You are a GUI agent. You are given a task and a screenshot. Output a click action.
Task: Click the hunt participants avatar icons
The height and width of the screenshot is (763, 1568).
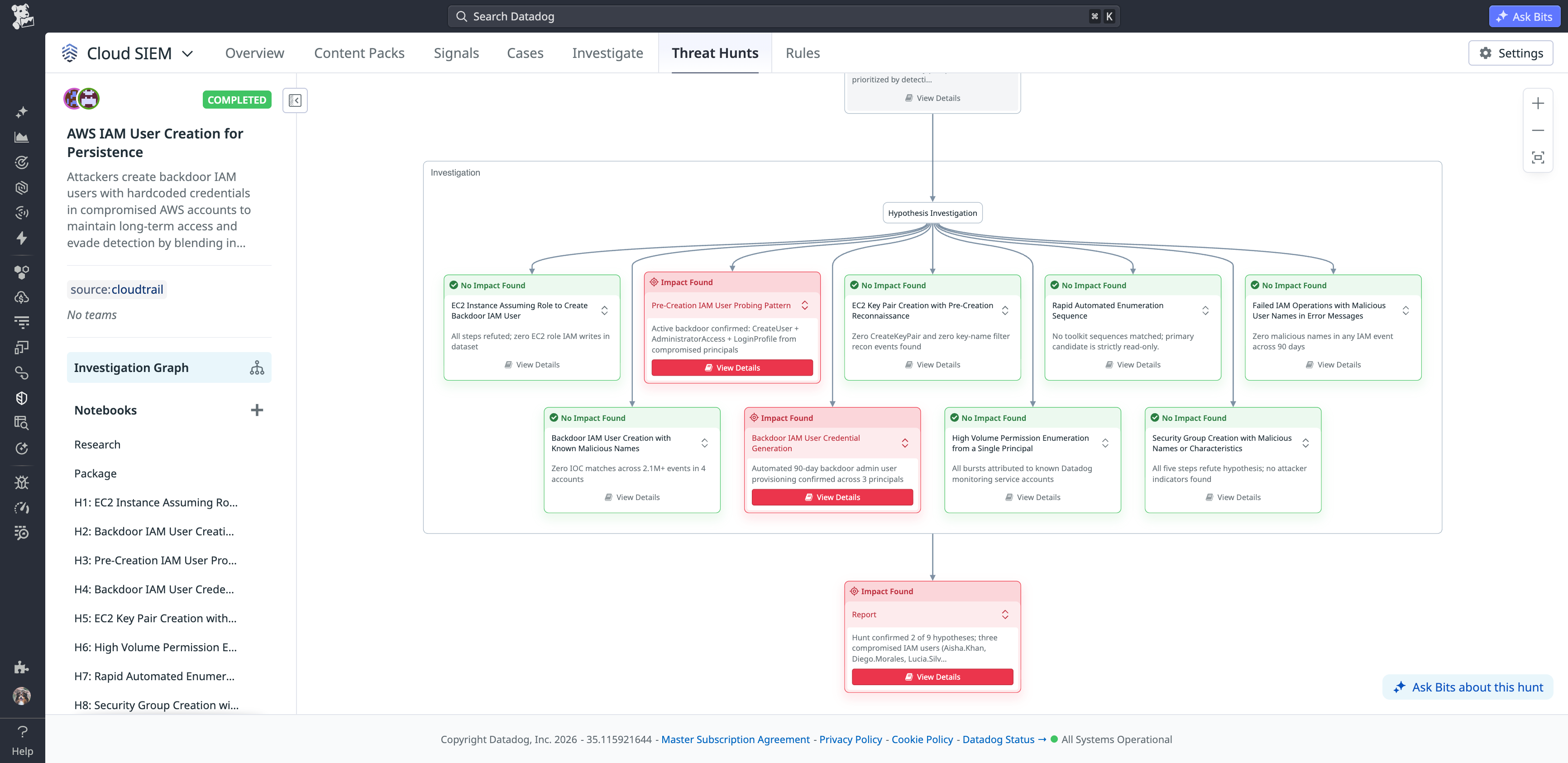(x=81, y=99)
